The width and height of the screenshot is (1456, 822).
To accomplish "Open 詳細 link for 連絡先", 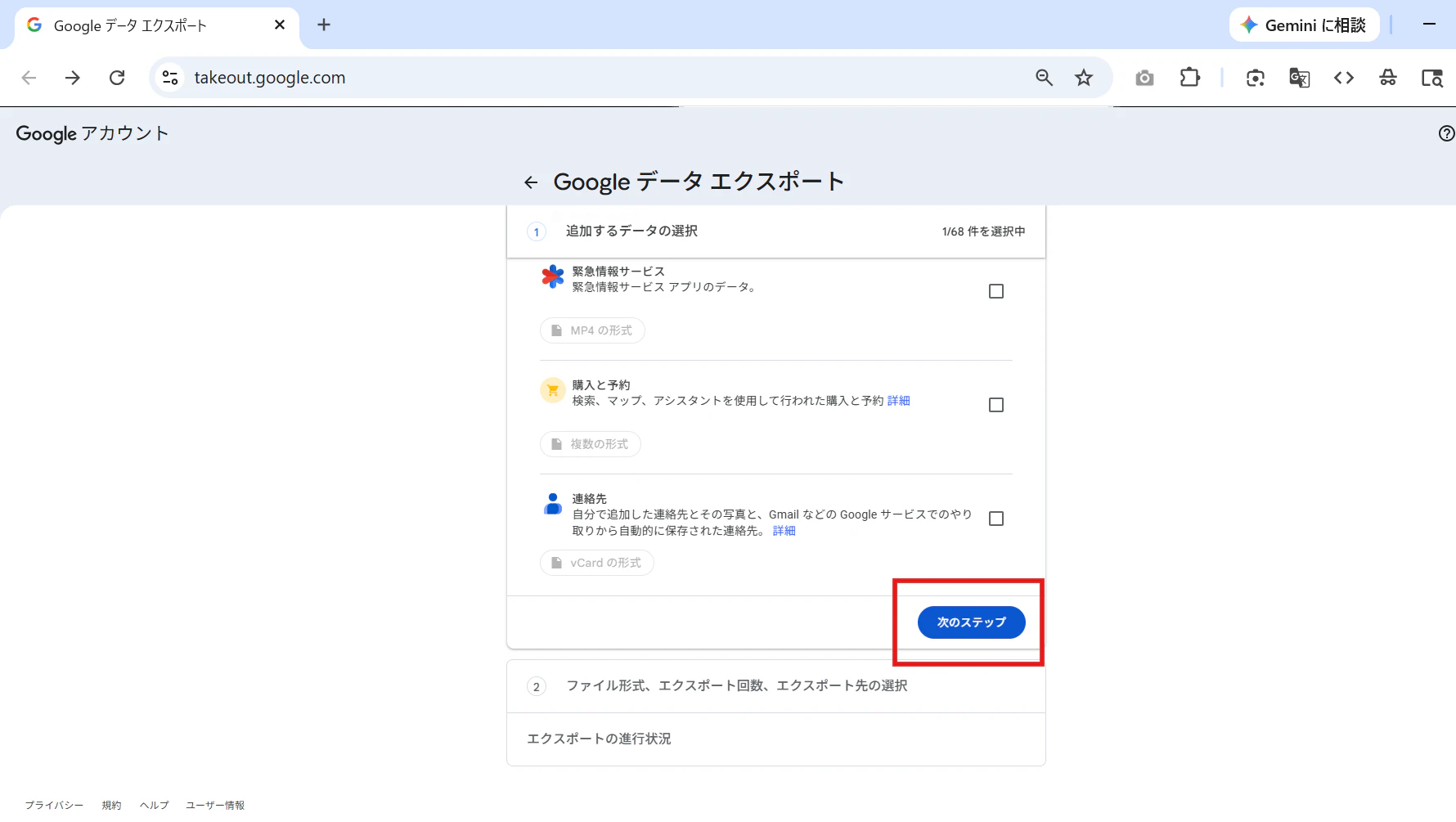I will pyautogui.click(x=784, y=531).
